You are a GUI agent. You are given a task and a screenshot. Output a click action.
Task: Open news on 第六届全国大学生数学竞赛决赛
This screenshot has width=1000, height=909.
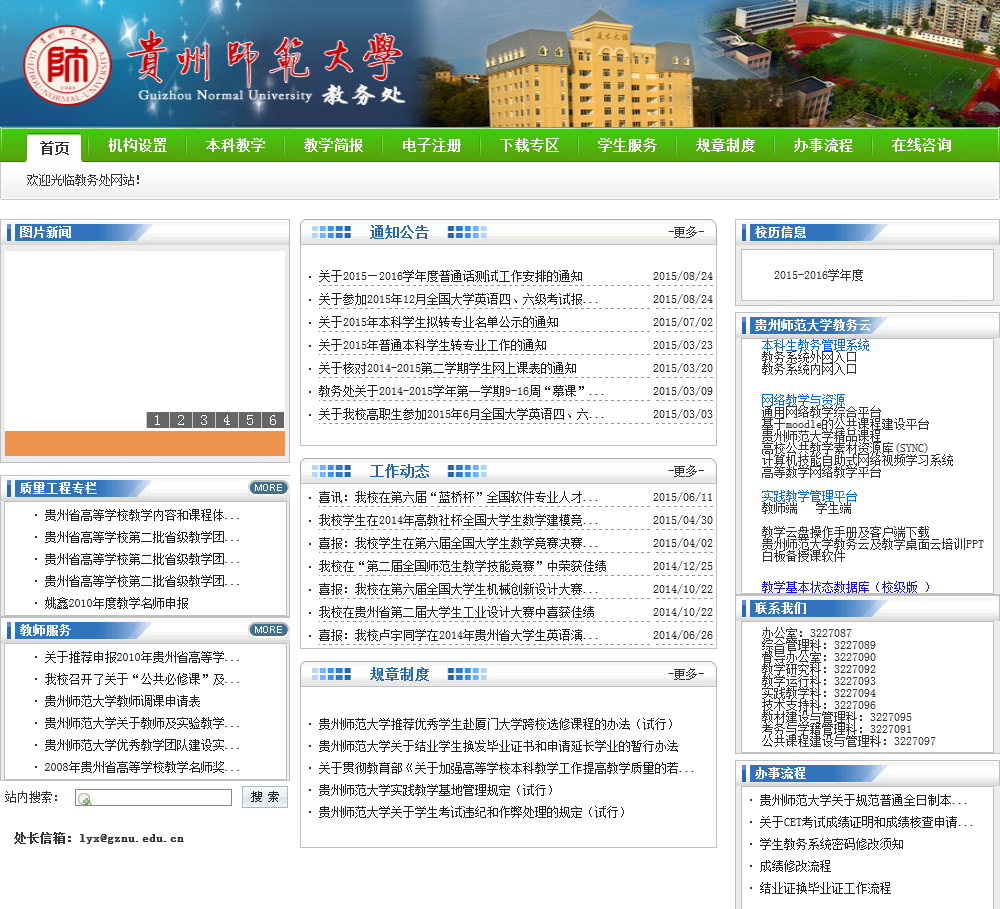coord(458,543)
